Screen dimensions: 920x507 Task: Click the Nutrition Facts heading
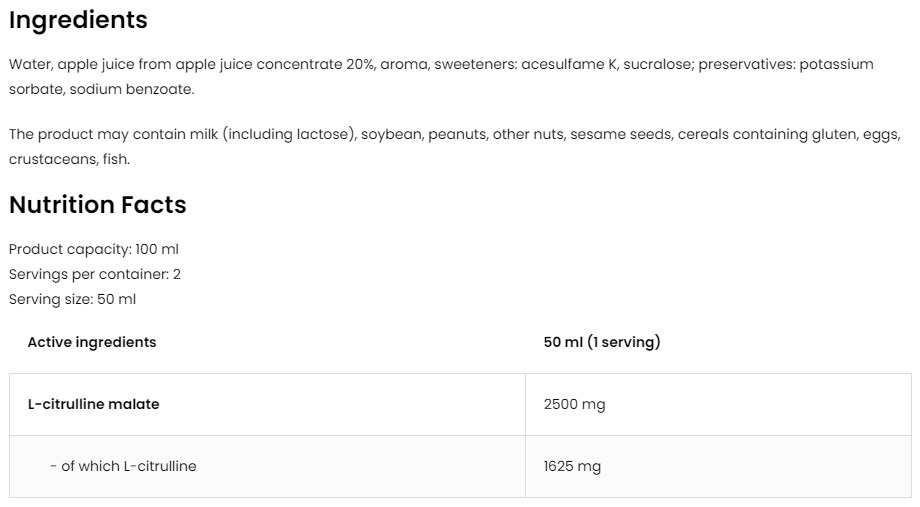[97, 205]
